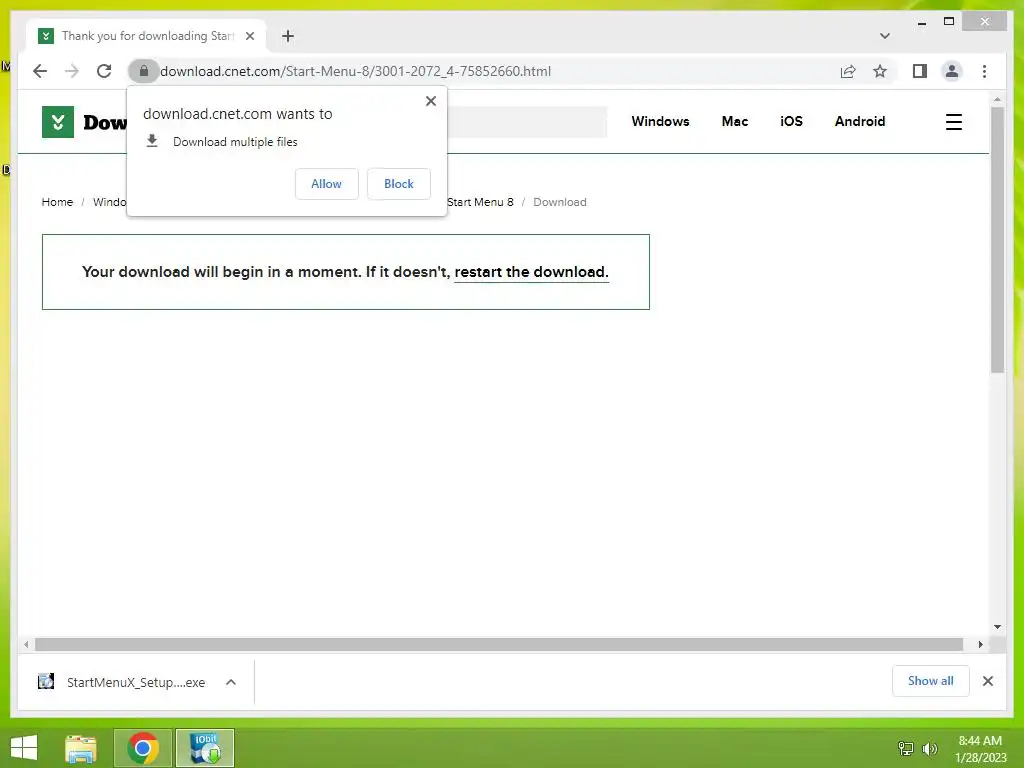
Task: Click the browser forward arrow
Action: (72, 71)
